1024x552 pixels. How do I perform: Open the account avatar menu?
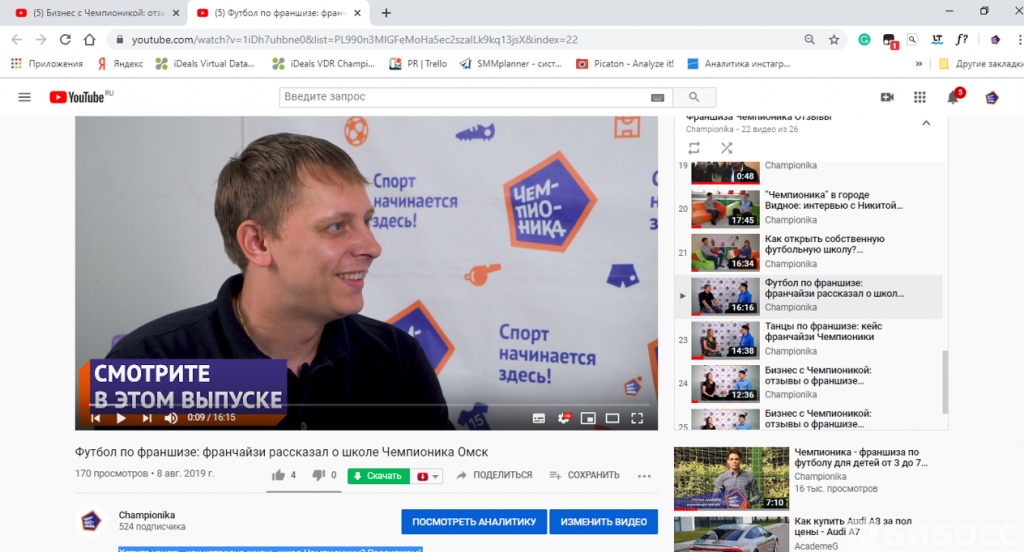(x=991, y=97)
